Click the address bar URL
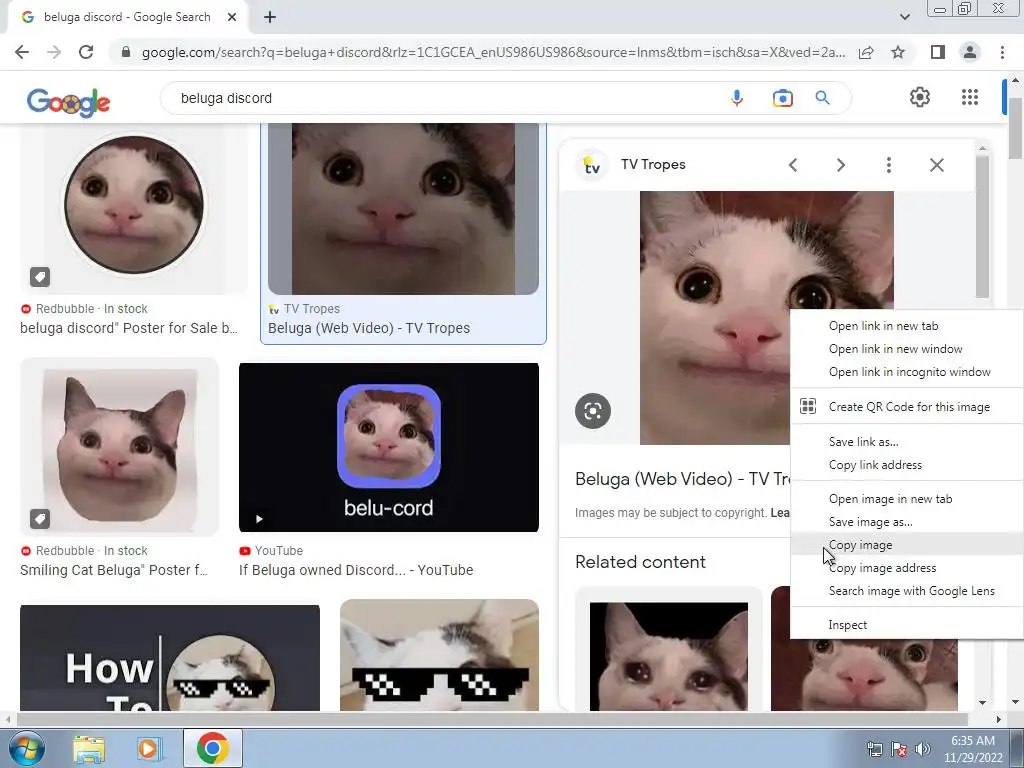Screen dimensions: 1024x768 pyautogui.click(x=493, y=52)
